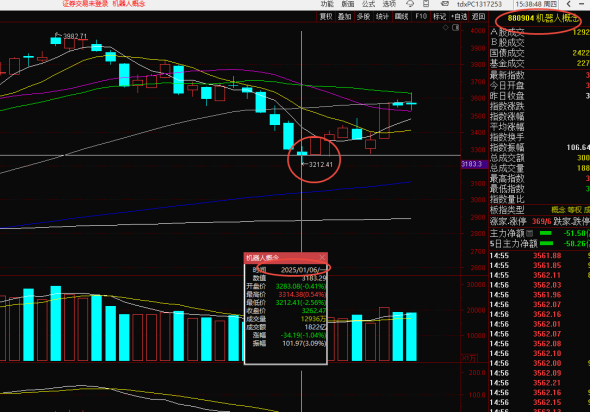Click the 指数涨幅 label
590x413 pixels.
click(507, 117)
